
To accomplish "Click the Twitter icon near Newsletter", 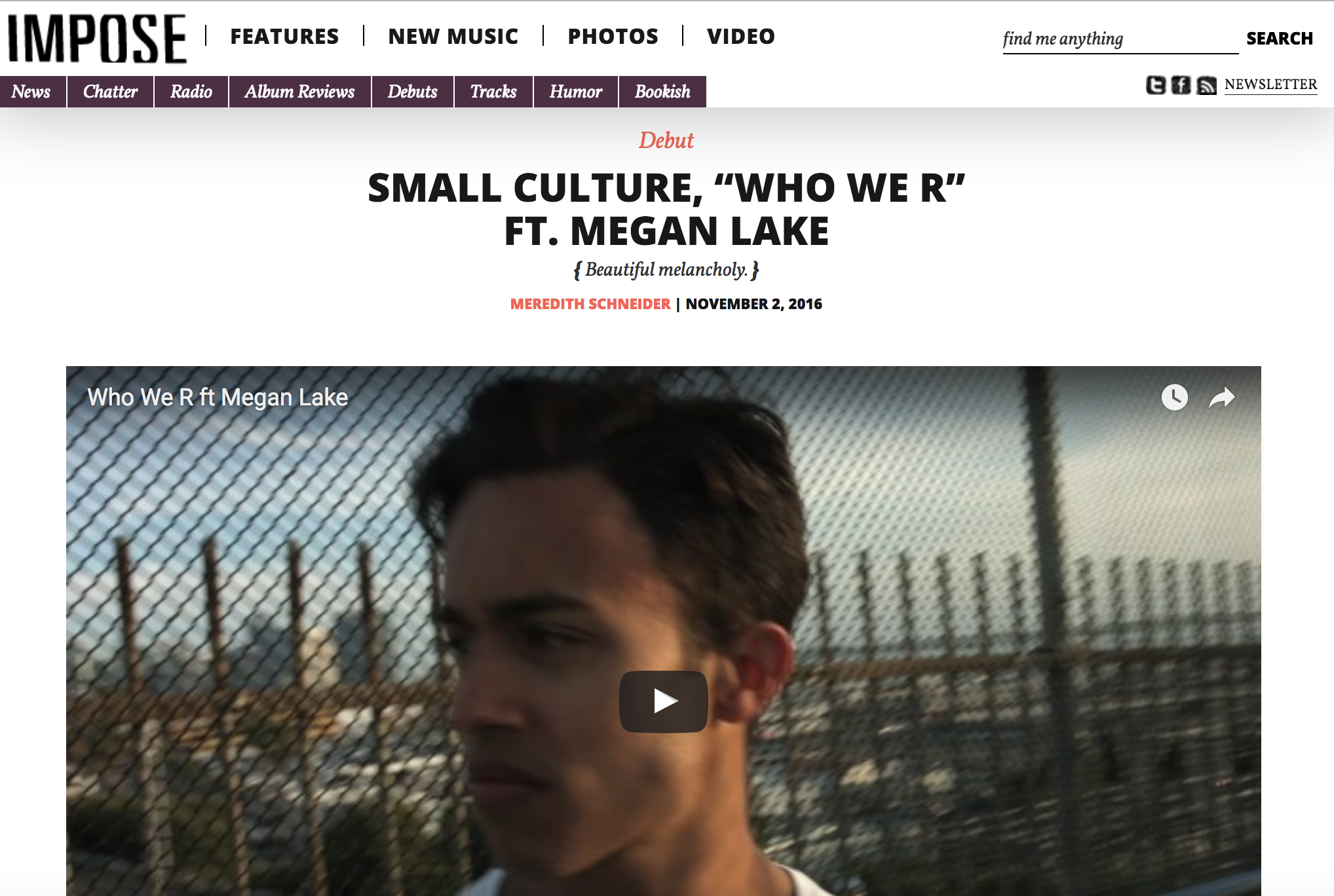I will (x=1156, y=85).
